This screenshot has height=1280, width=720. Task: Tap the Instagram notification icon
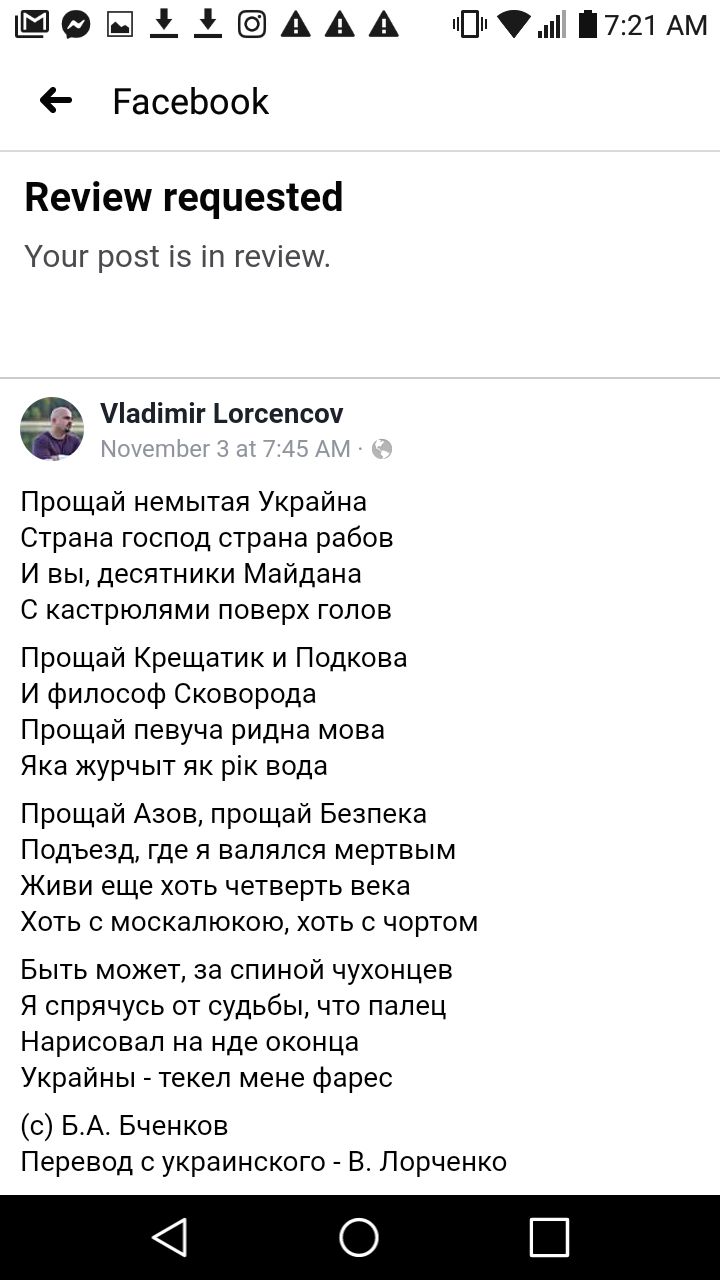[x=252, y=24]
